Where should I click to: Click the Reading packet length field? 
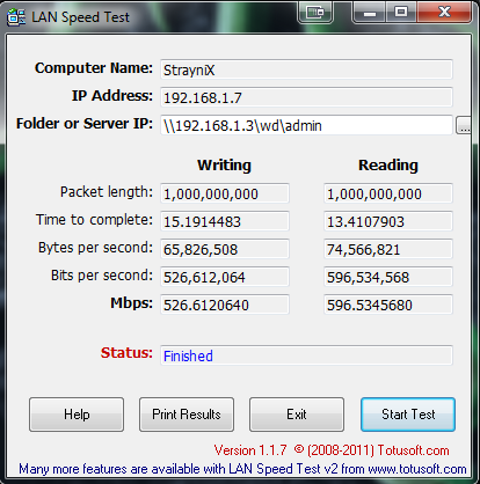[x=388, y=193]
